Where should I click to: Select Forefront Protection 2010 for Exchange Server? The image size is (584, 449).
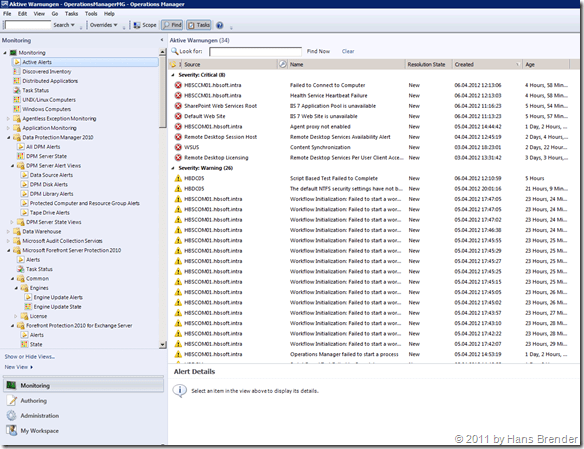coord(79,325)
